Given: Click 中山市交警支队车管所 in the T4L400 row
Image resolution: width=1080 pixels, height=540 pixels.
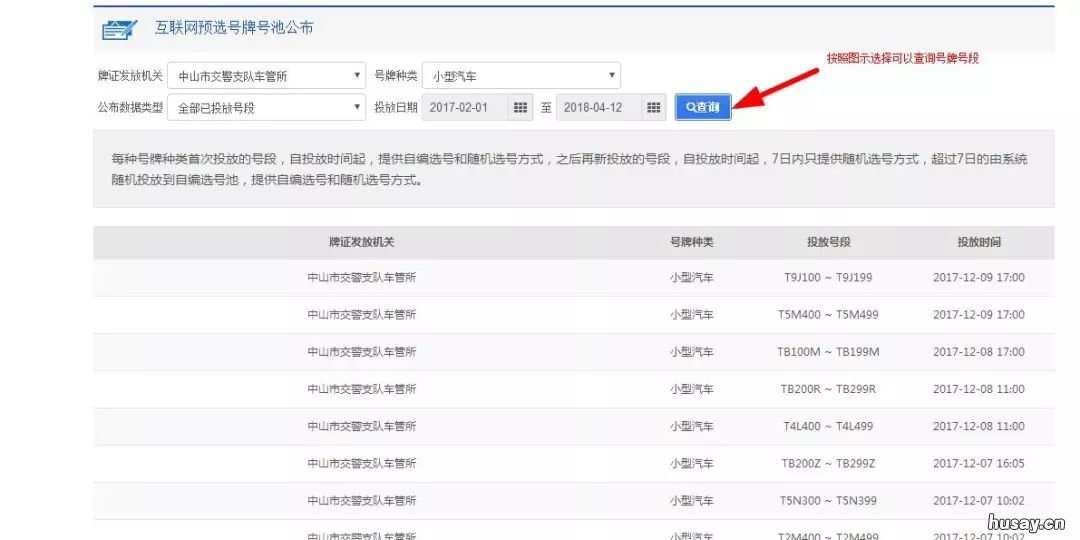Looking at the screenshot, I should coord(362,426).
